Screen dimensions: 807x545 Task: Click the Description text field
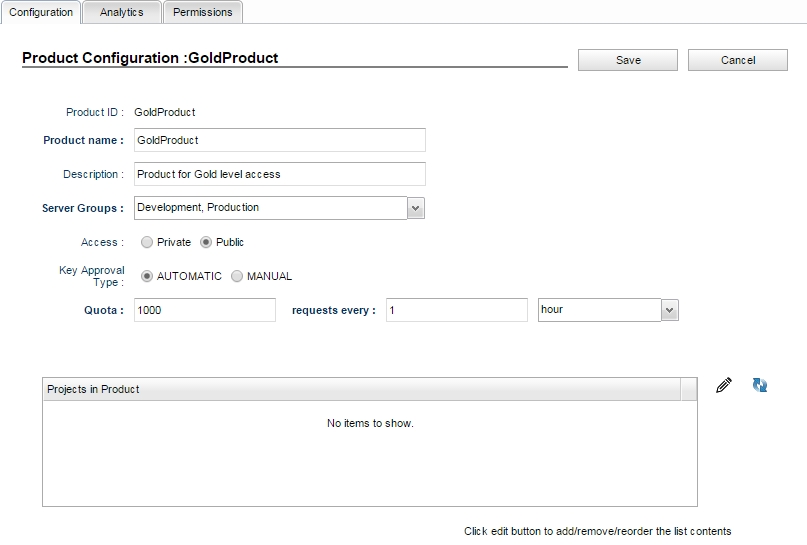[280, 174]
